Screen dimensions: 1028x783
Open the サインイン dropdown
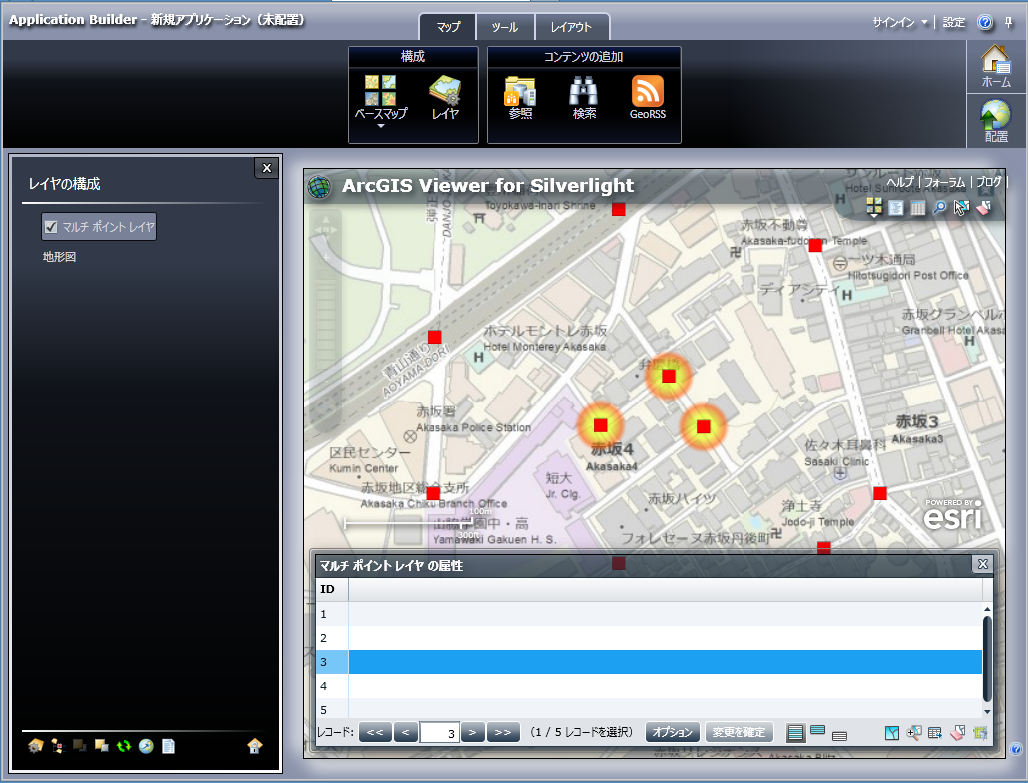[900, 22]
